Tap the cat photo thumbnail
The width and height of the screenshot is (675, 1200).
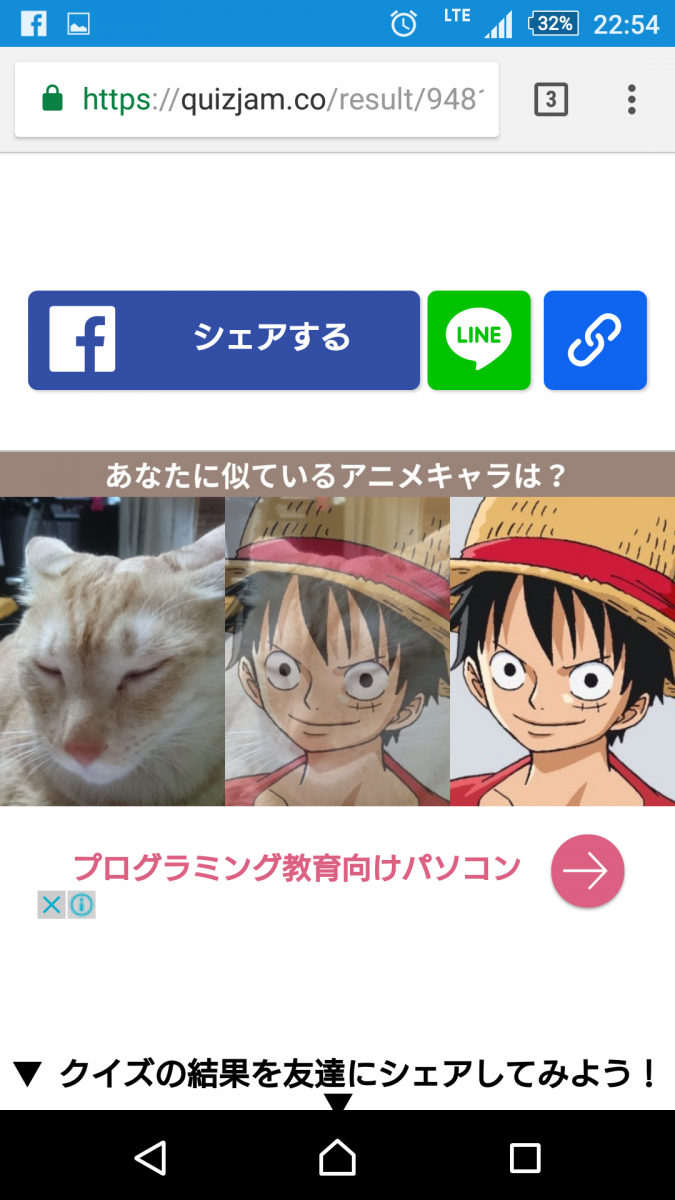(x=112, y=651)
